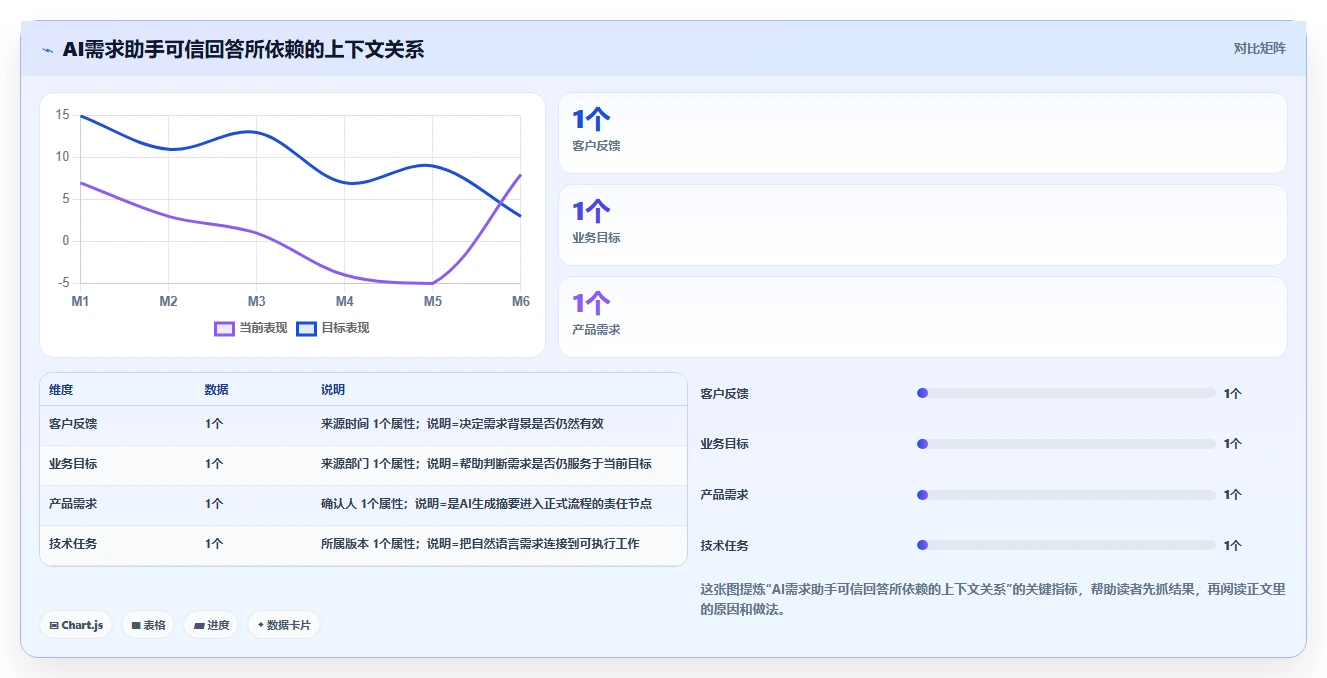1327x678 pixels.
Task: Click the description starting 确认人 1个属性
Action: [486, 504]
